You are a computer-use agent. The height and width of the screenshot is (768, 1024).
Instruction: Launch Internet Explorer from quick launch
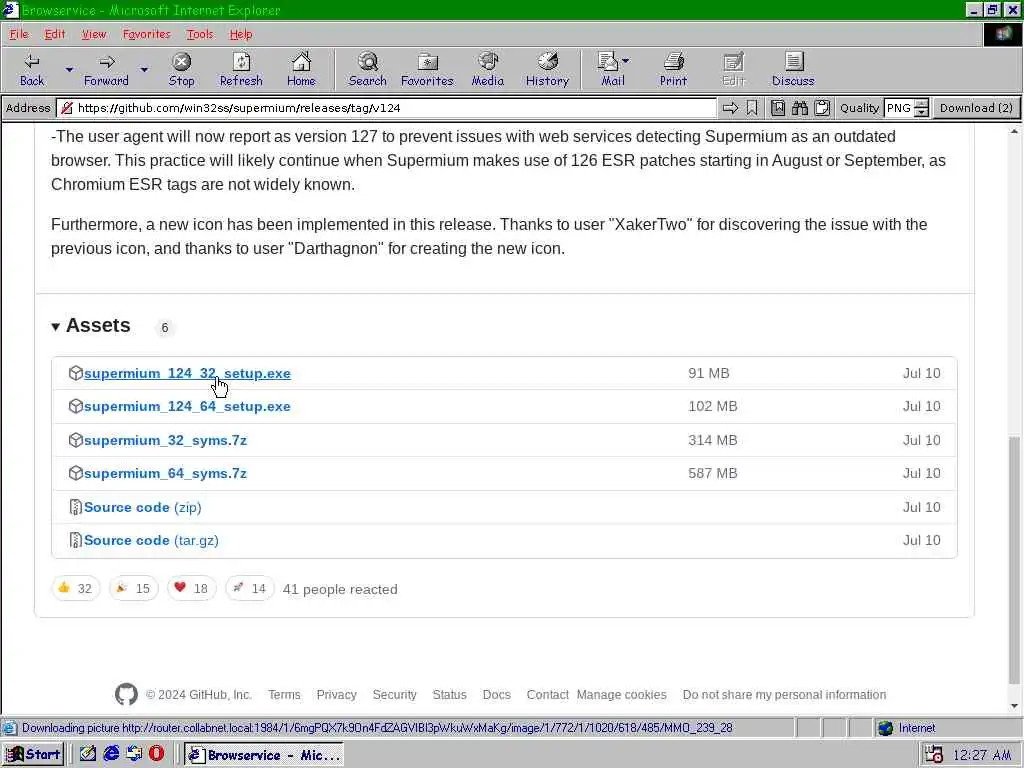(x=112, y=754)
